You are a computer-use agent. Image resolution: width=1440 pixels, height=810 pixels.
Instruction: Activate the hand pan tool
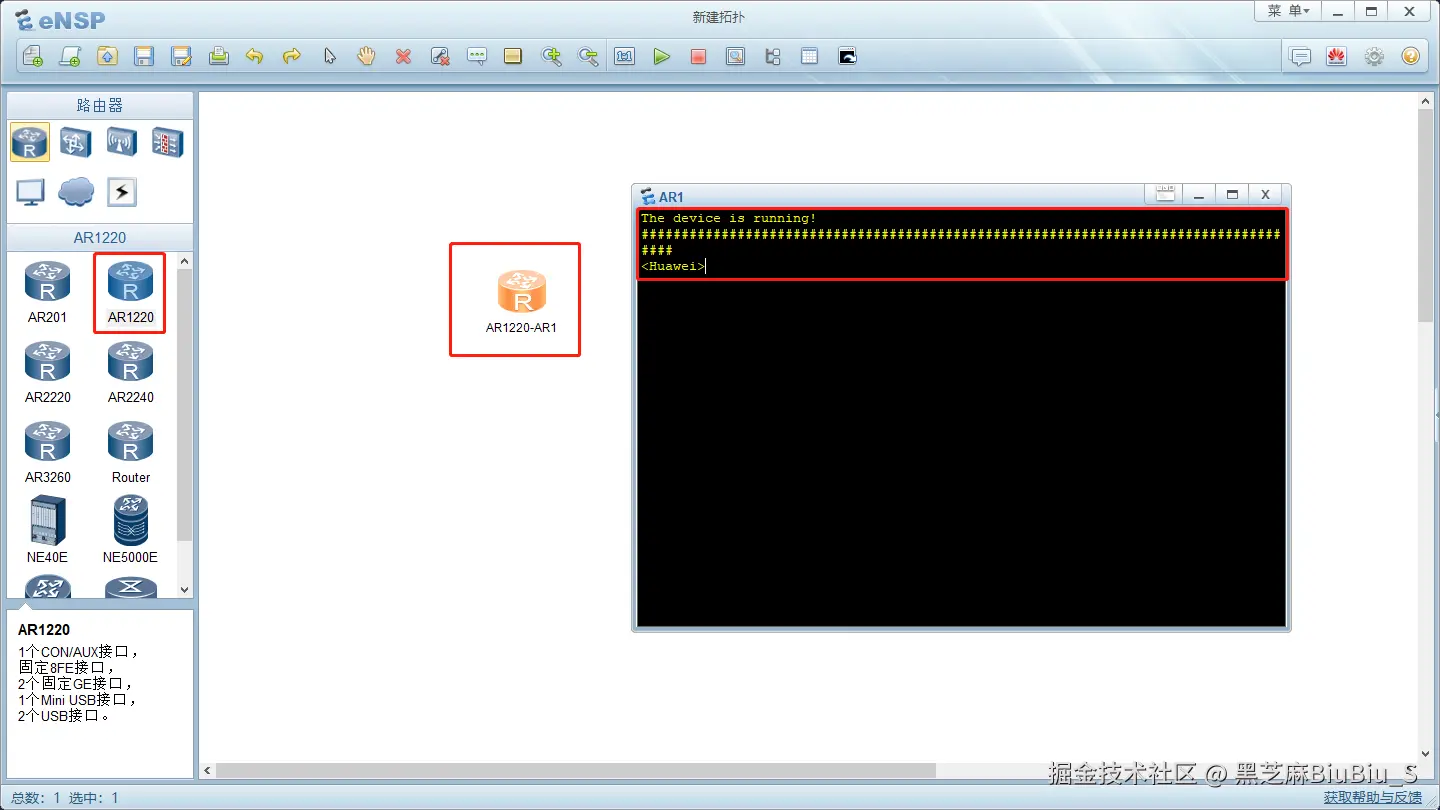pos(366,57)
